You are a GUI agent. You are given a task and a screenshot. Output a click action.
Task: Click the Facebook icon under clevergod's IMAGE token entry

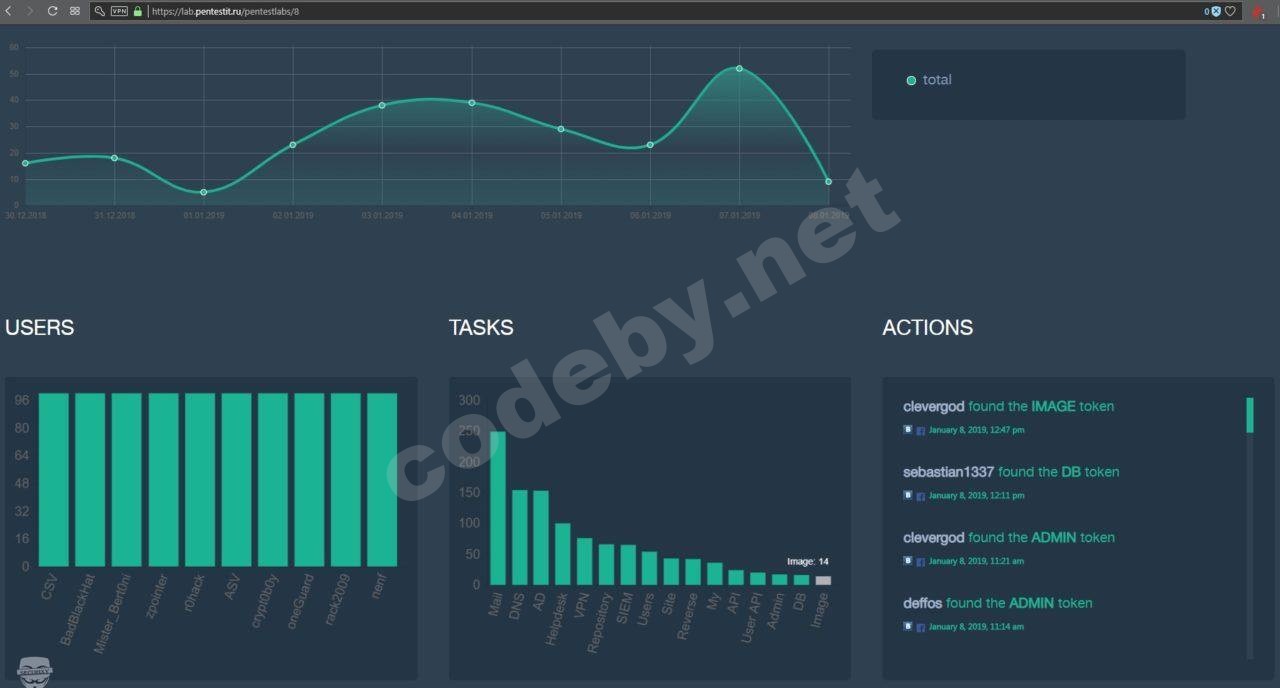(x=922, y=430)
